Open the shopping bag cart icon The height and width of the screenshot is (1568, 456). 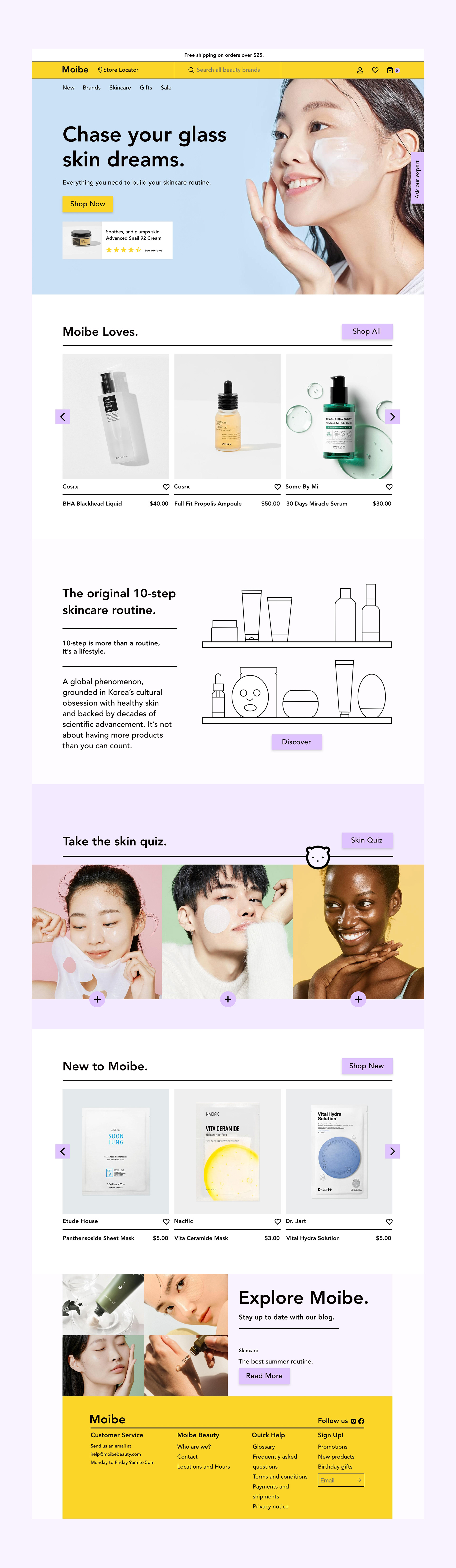click(x=390, y=70)
